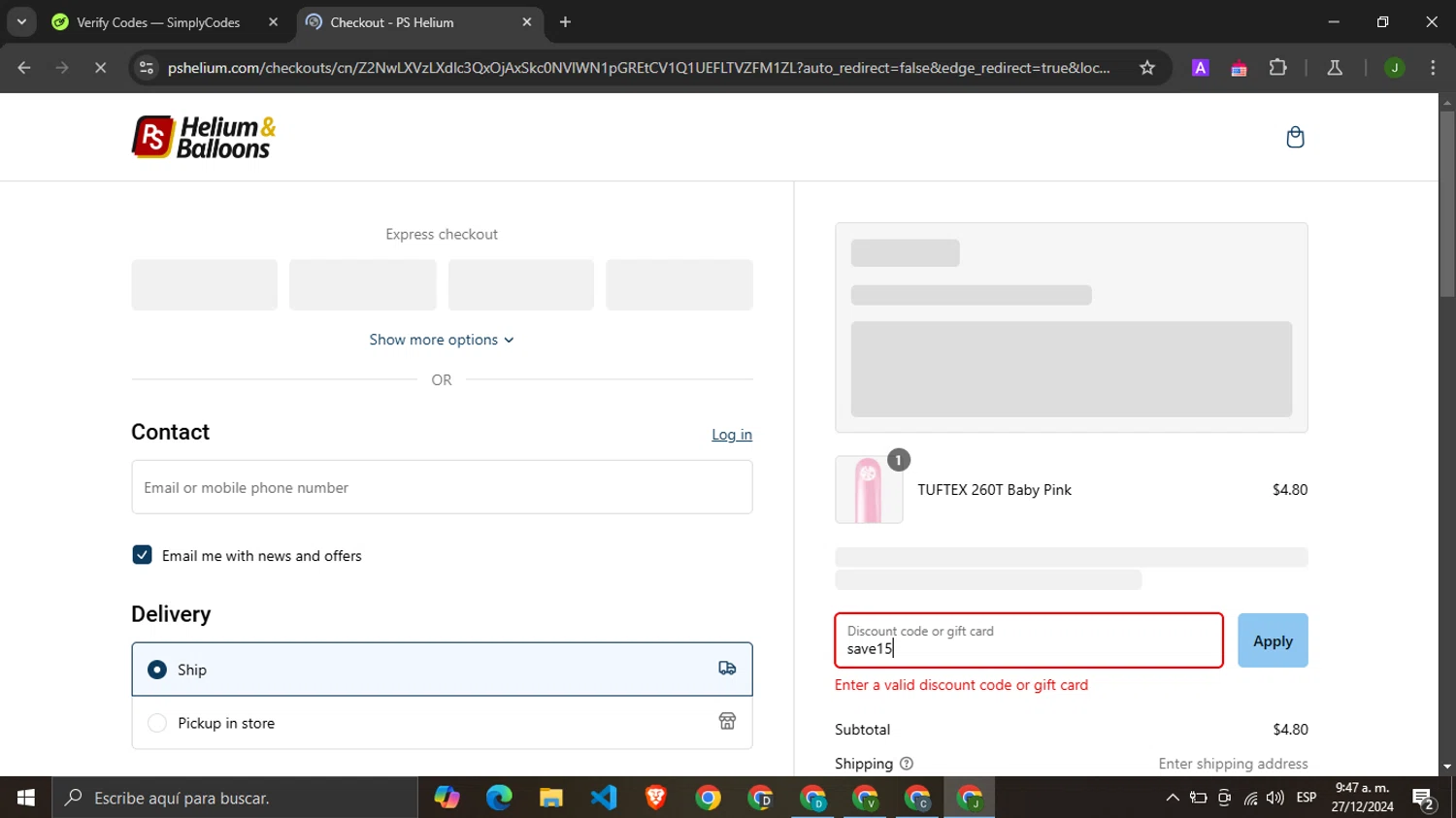Click the Discount code or gift card field
Viewport: 1456px width, 818px height.
[x=1029, y=640]
